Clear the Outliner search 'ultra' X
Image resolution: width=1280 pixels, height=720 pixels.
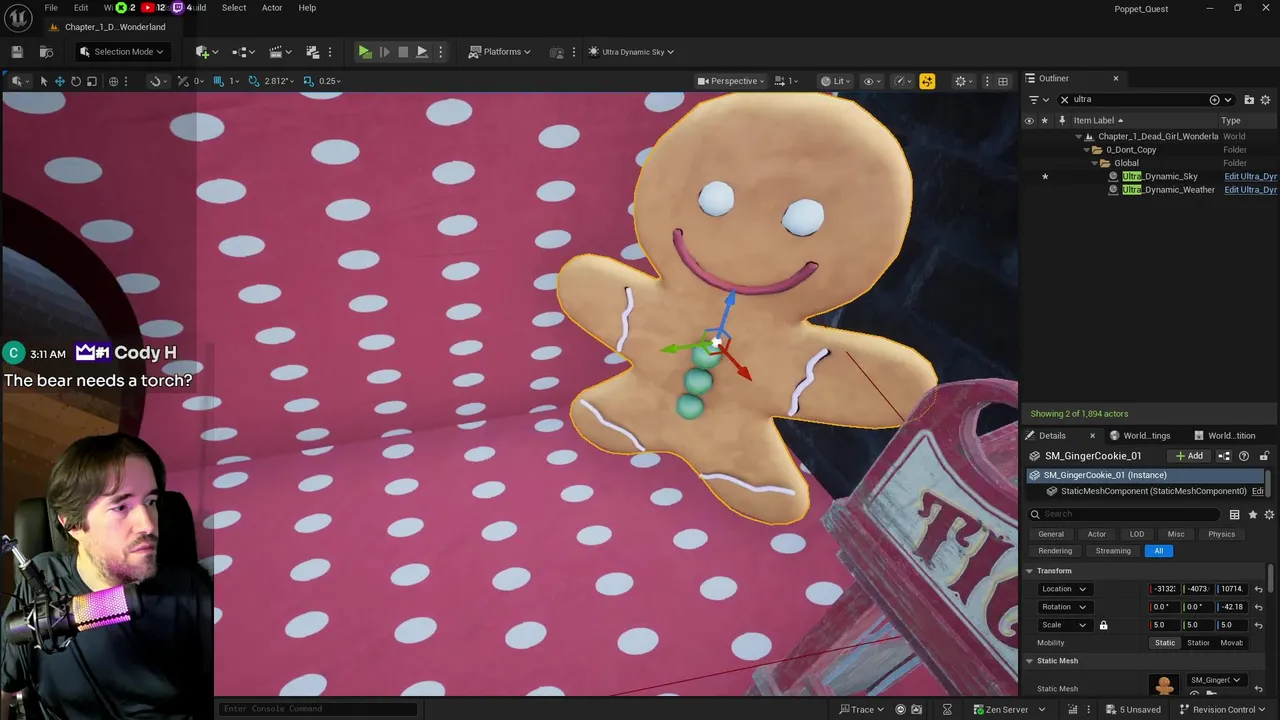[x=1064, y=100]
